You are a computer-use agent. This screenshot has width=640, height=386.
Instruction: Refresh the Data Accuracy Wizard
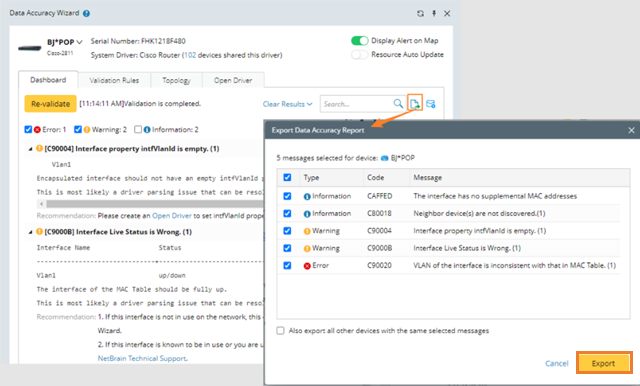point(420,13)
